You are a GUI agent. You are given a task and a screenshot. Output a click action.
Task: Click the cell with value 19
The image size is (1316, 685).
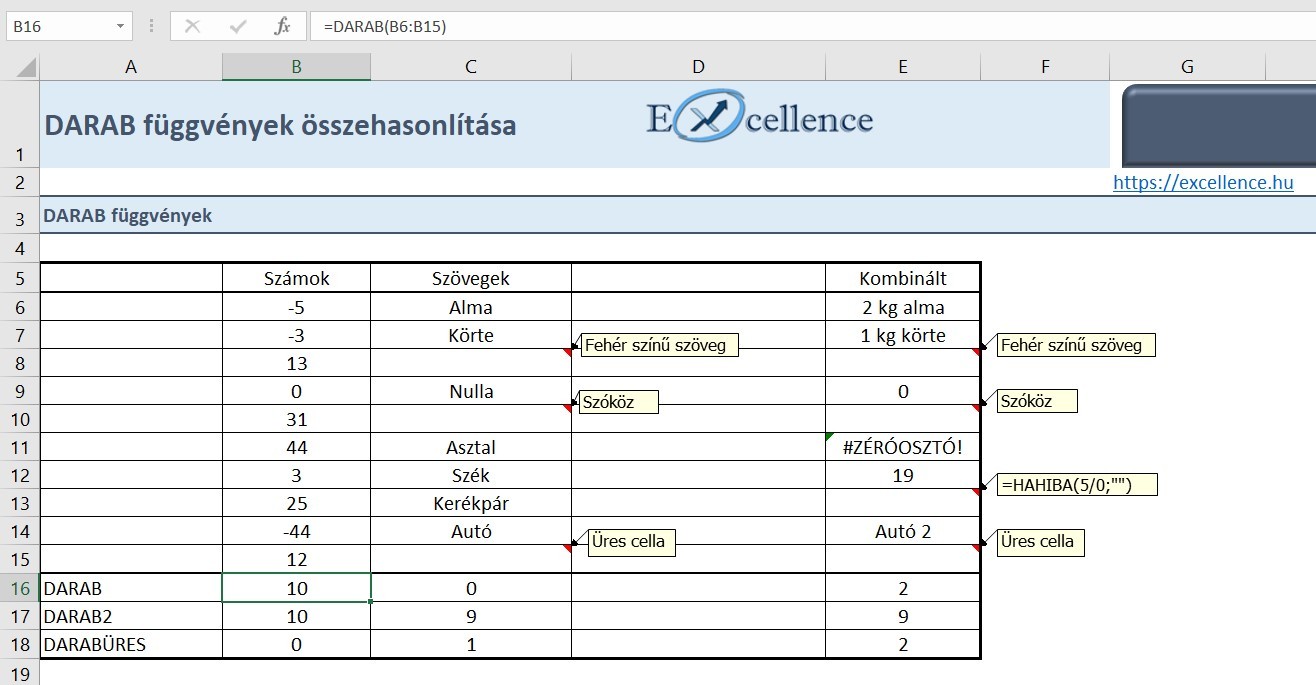(903, 475)
